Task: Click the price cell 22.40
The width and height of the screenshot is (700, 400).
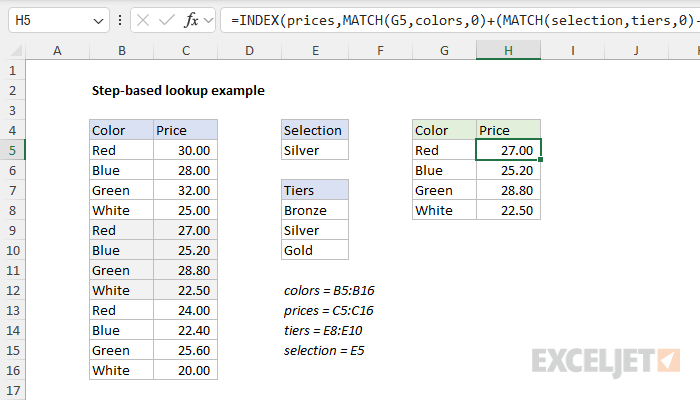Action: pyautogui.click(x=186, y=330)
